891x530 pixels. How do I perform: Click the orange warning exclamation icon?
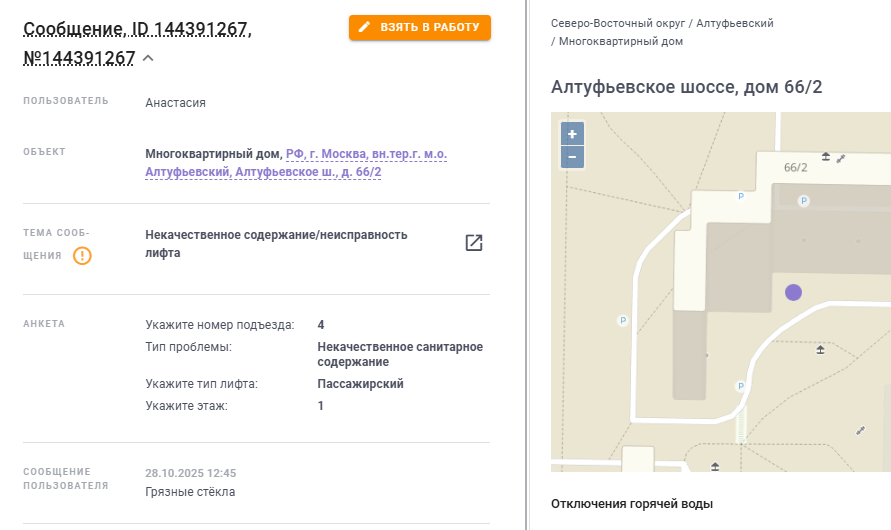(83, 256)
